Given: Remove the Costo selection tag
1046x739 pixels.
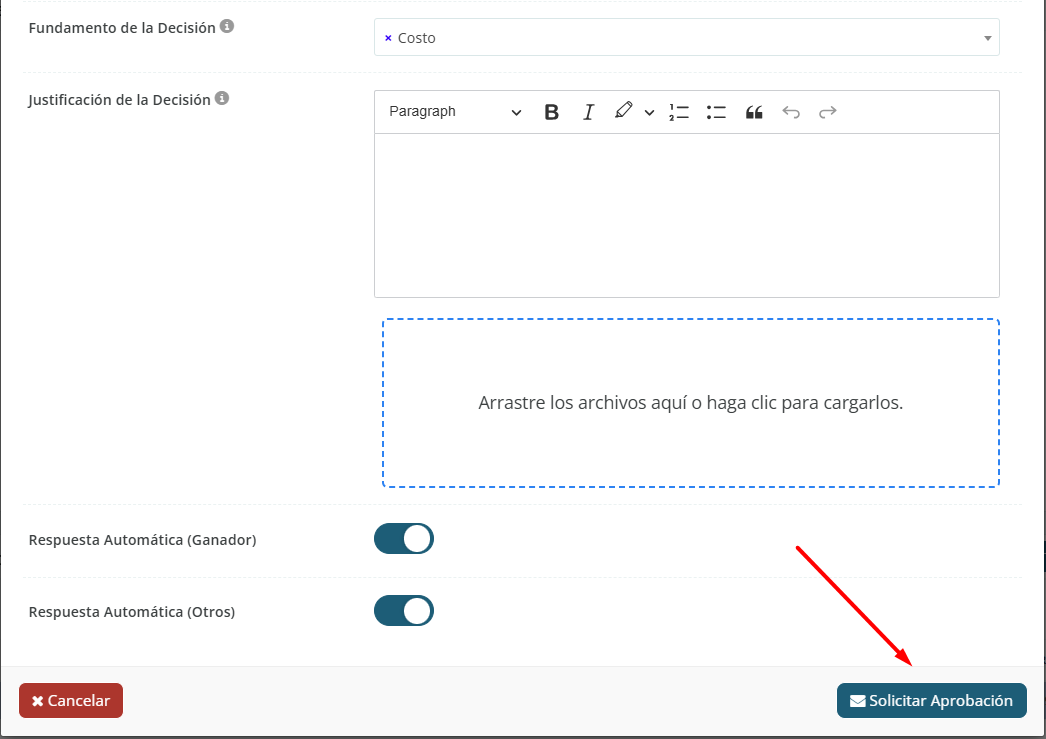Looking at the screenshot, I should pyautogui.click(x=388, y=38).
